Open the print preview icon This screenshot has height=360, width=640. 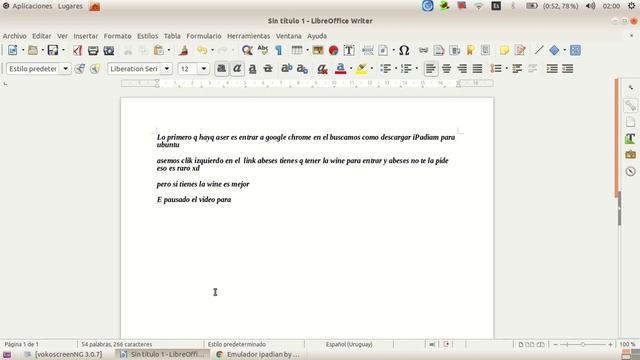point(109,50)
